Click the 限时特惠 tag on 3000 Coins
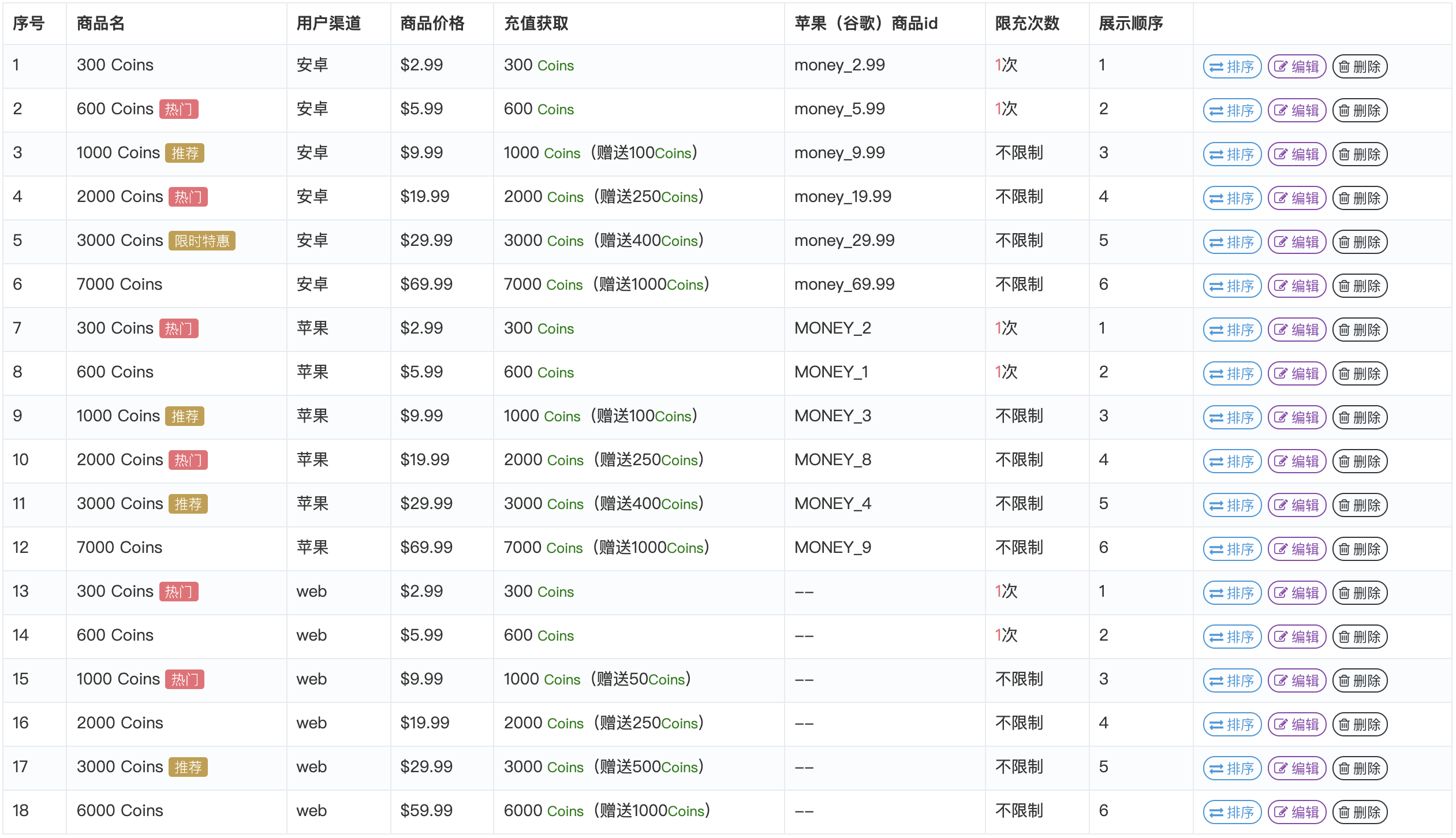This screenshot has height=838, width=1456. [x=201, y=241]
